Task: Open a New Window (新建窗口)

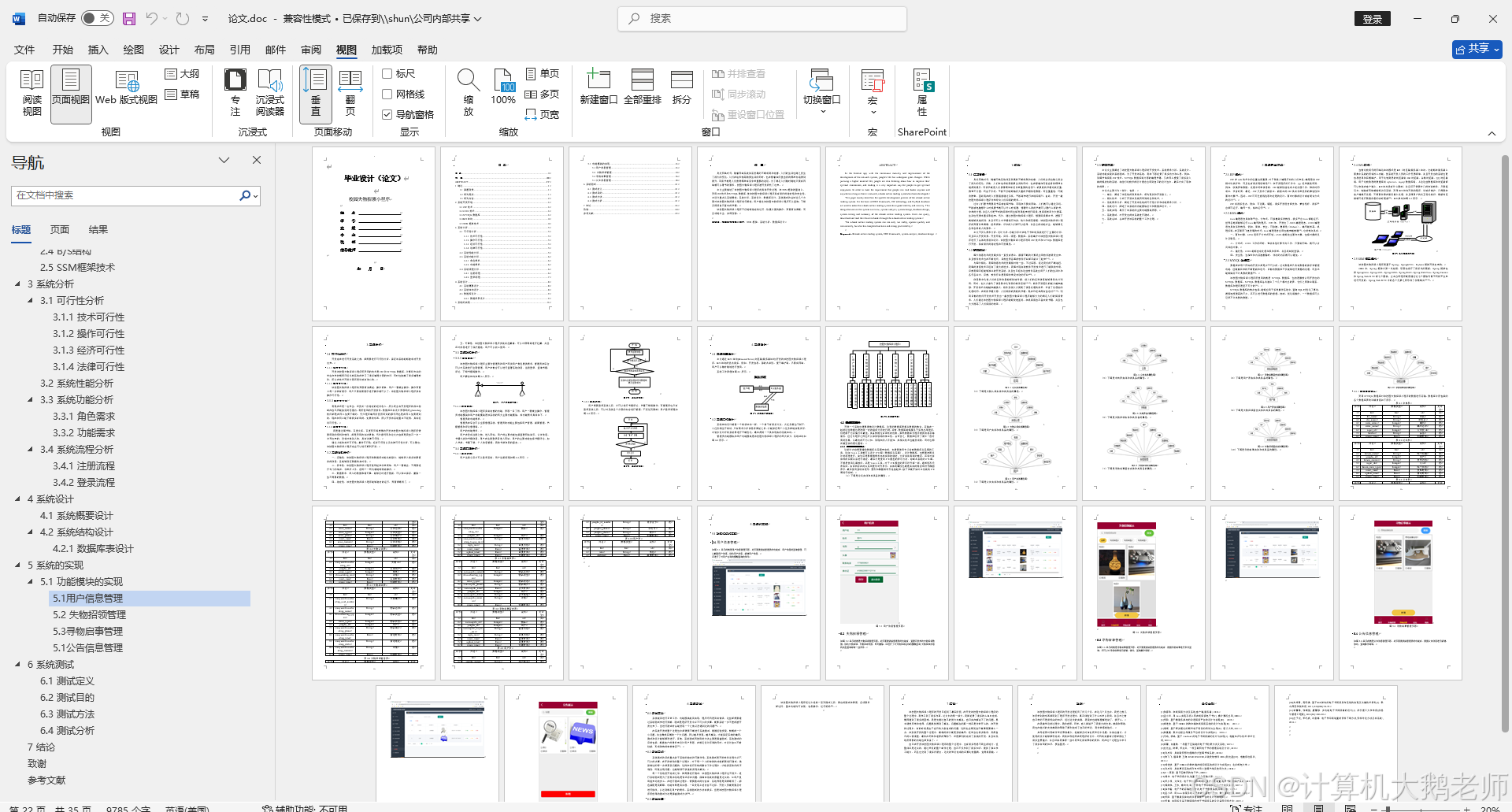Action: pyautogui.click(x=598, y=88)
